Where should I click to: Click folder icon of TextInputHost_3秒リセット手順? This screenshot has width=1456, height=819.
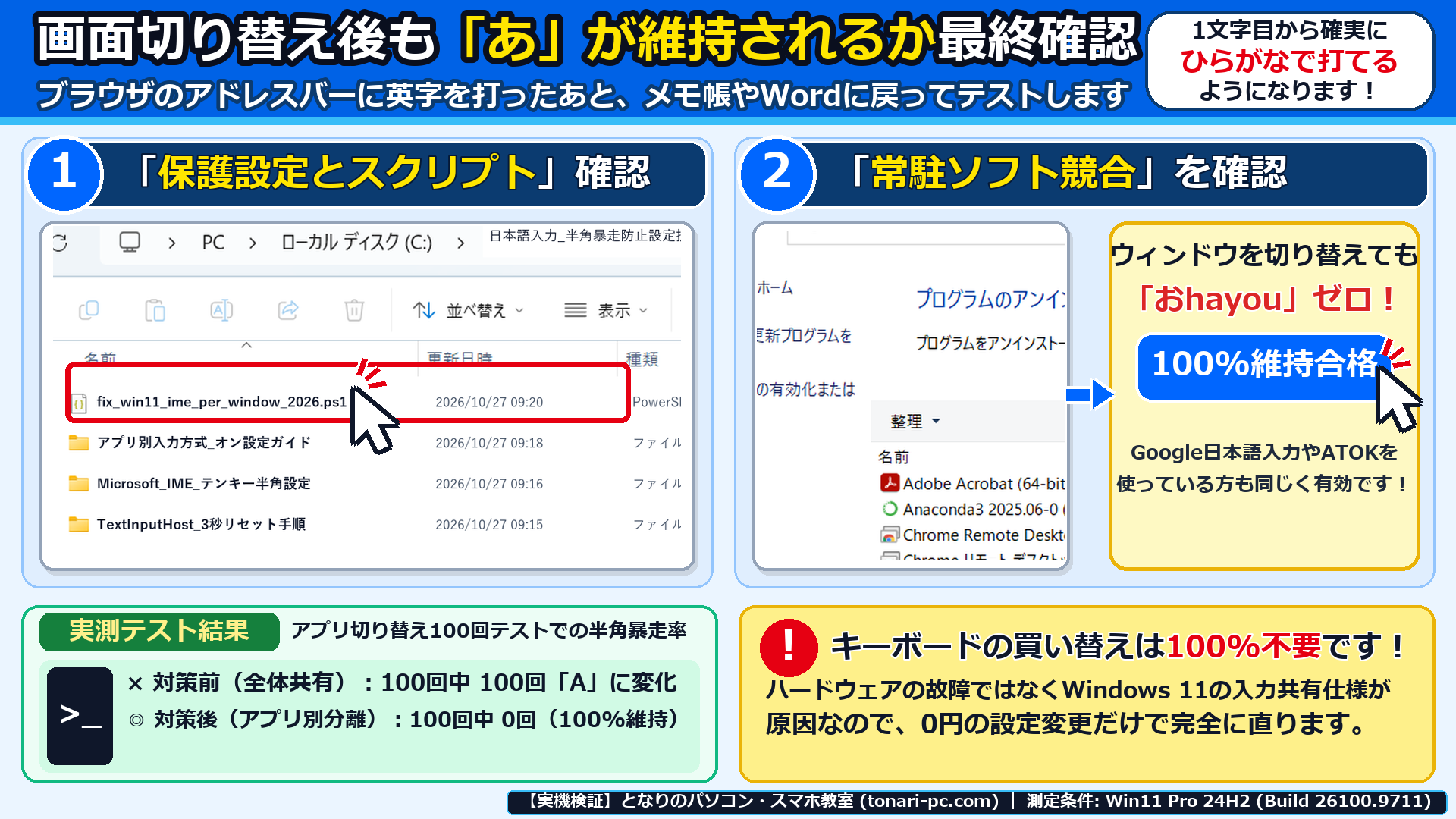79,525
